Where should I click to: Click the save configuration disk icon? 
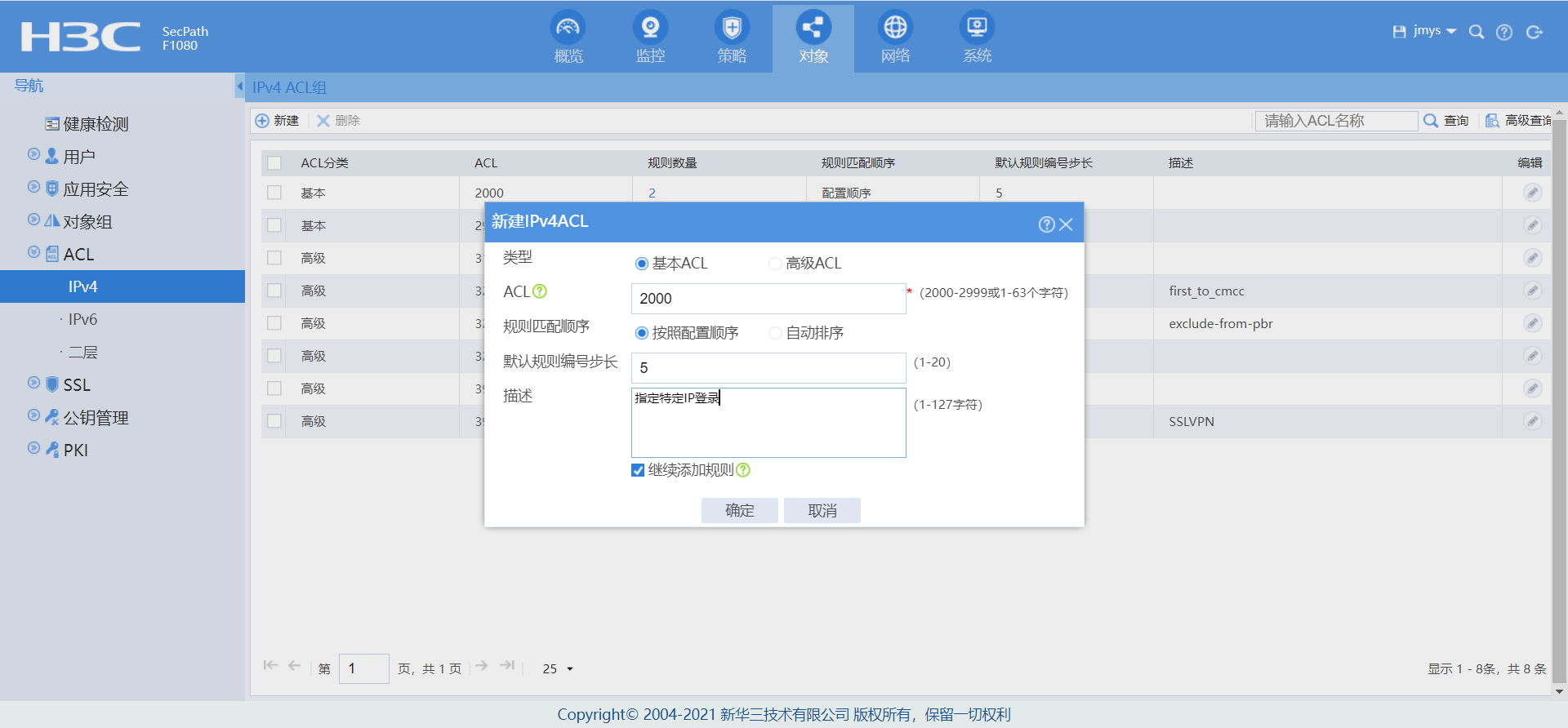[1399, 32]
